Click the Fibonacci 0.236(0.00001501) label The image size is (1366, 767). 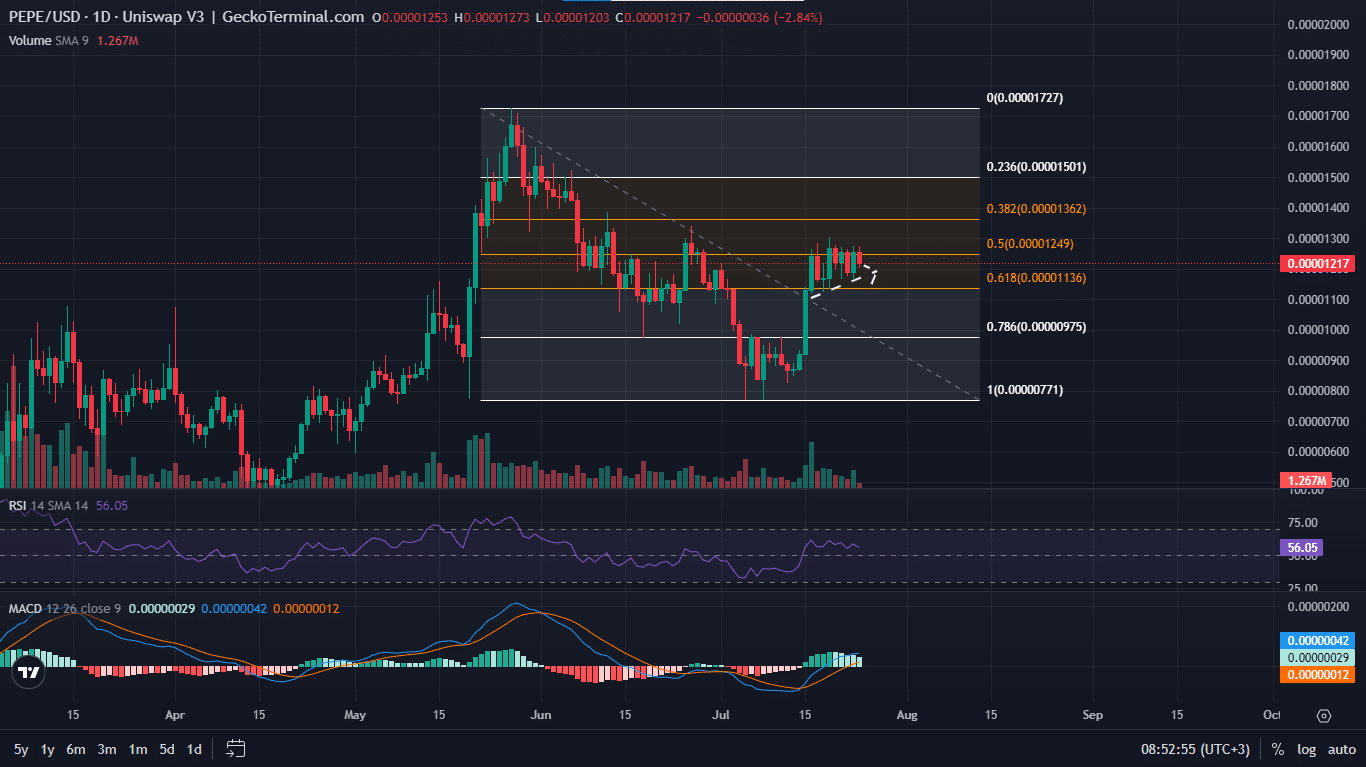point(1036,167)
